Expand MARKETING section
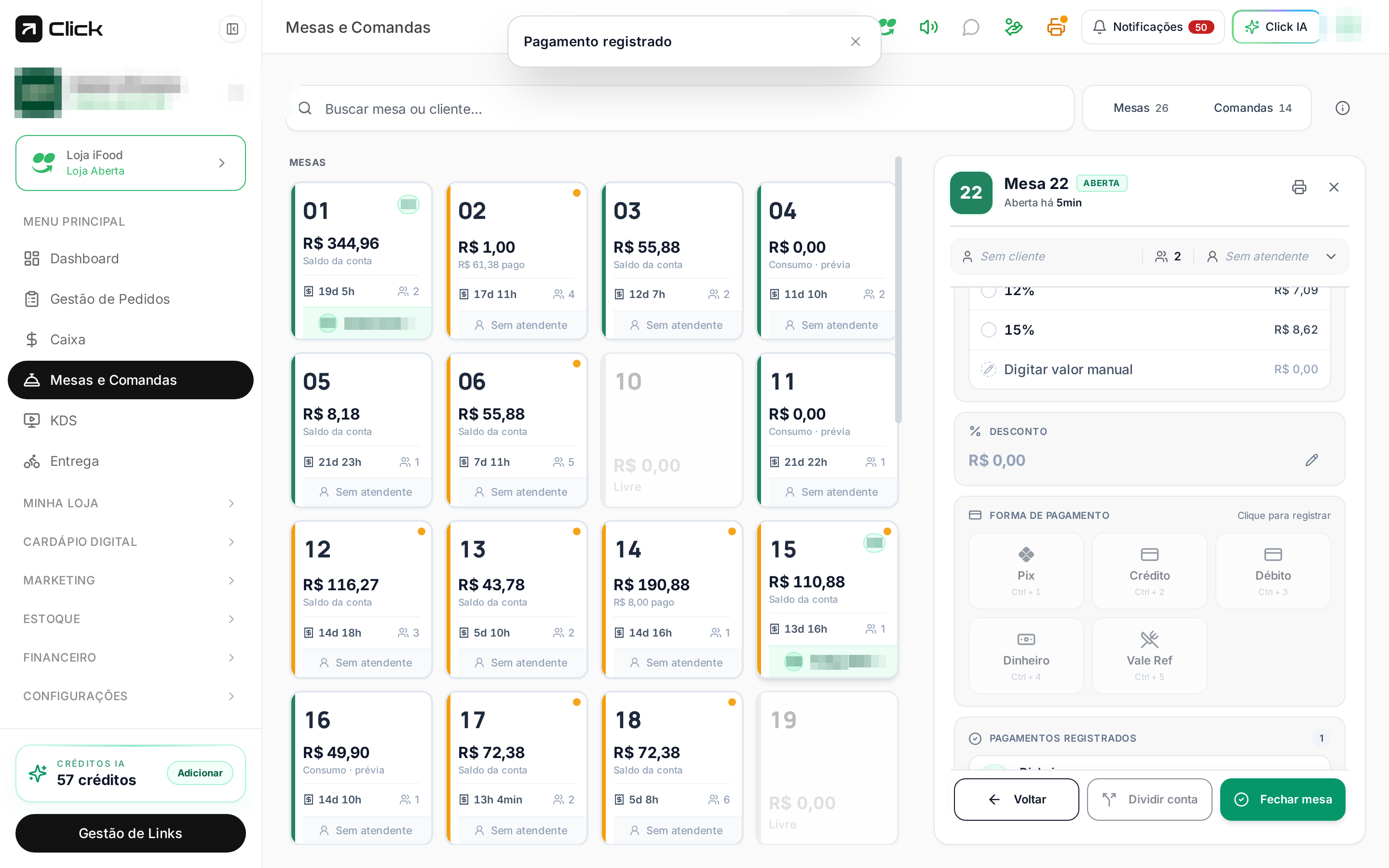The height and width of the screenshot is (868, 1389). point(130,581)
